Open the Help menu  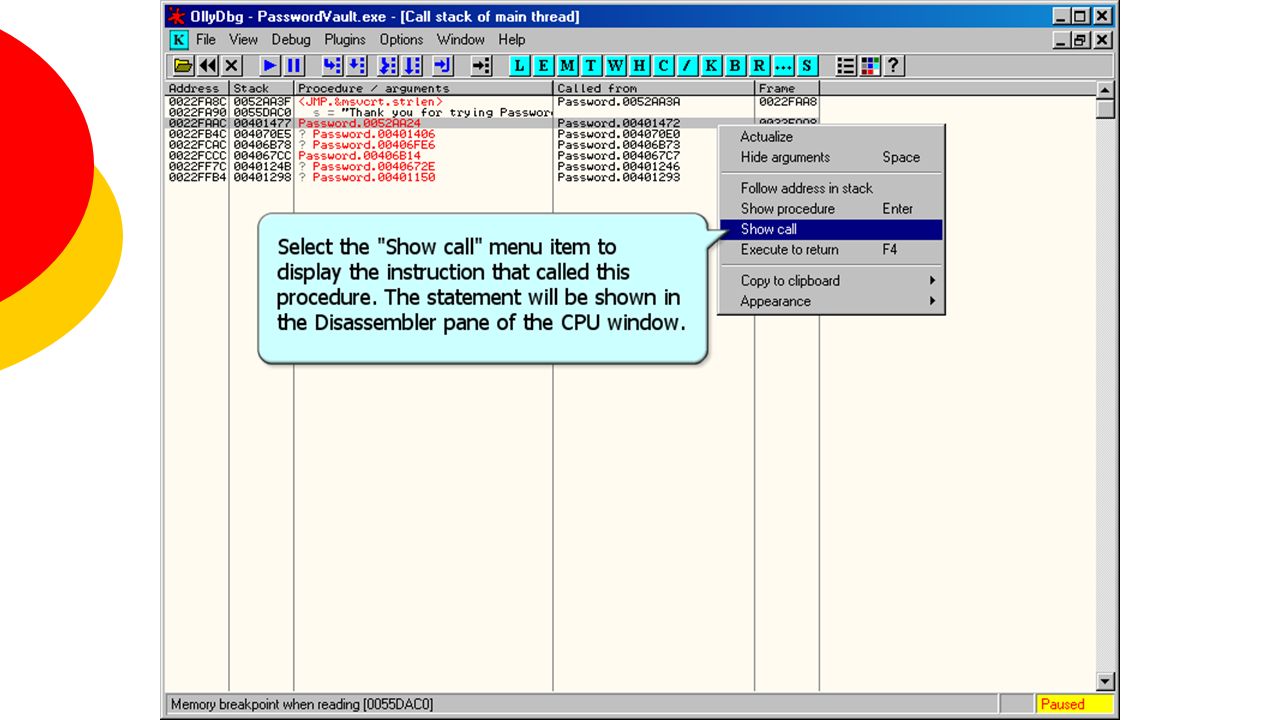(512, 40)
